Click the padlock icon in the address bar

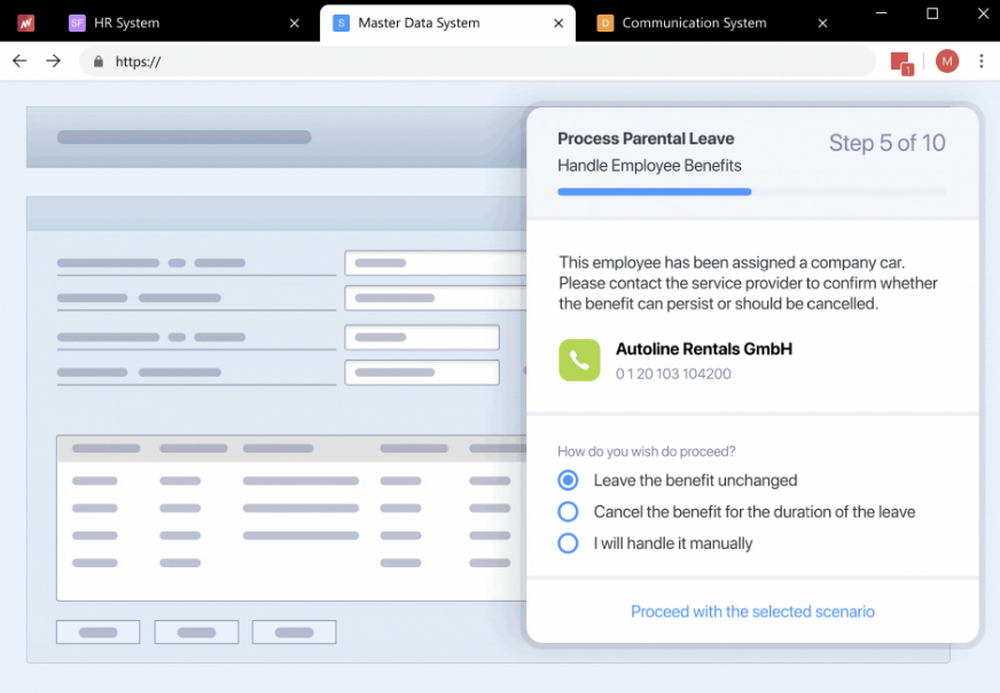click(97, 61)
